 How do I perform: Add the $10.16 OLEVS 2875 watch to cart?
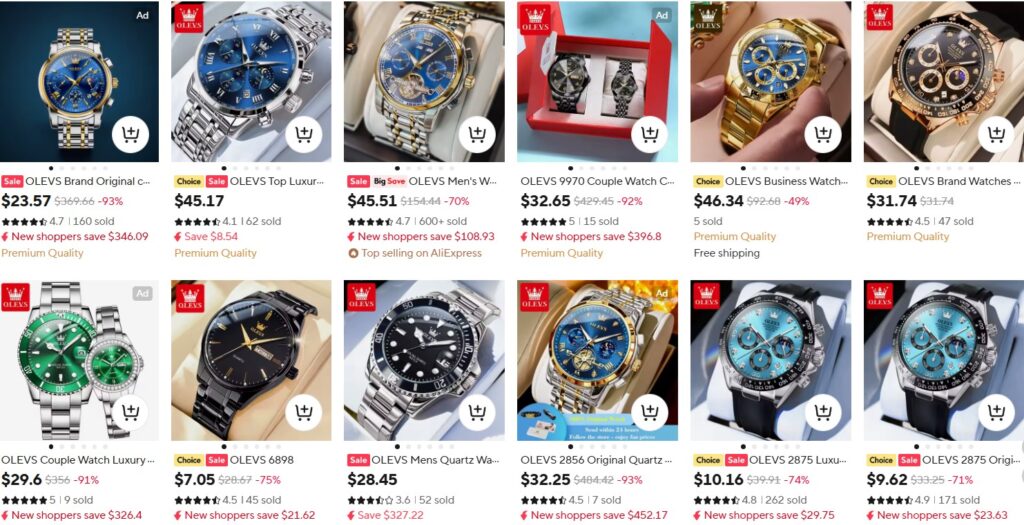point(823,413)
